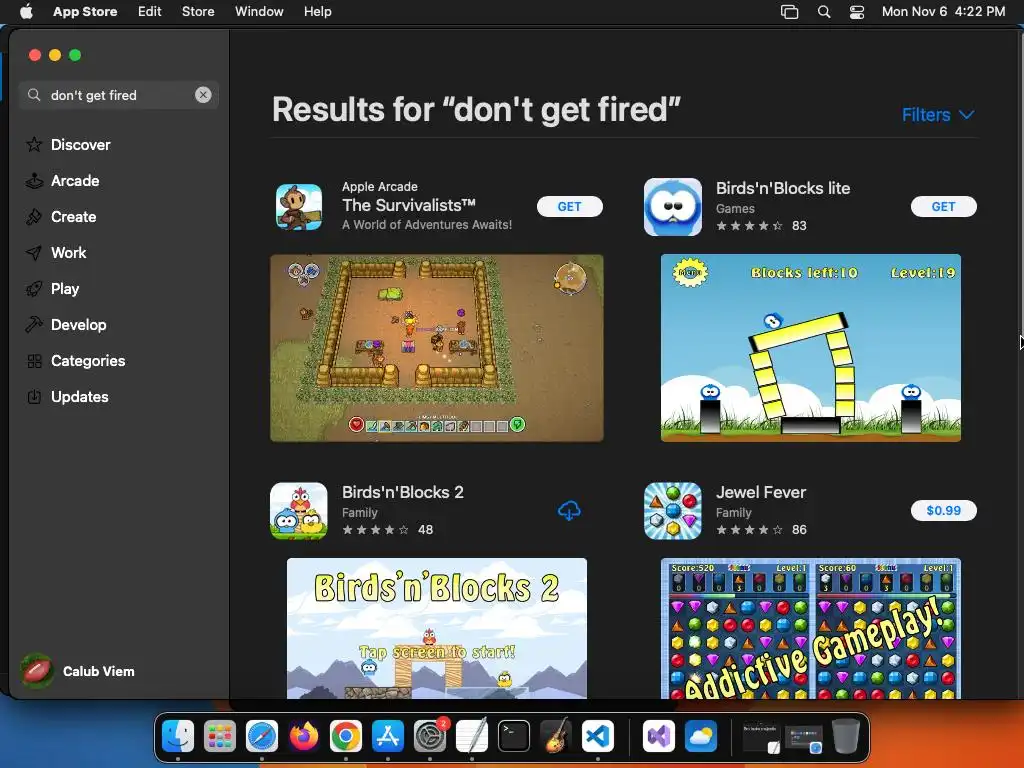Click the minimized text window in the Dock

click(761, 737)
